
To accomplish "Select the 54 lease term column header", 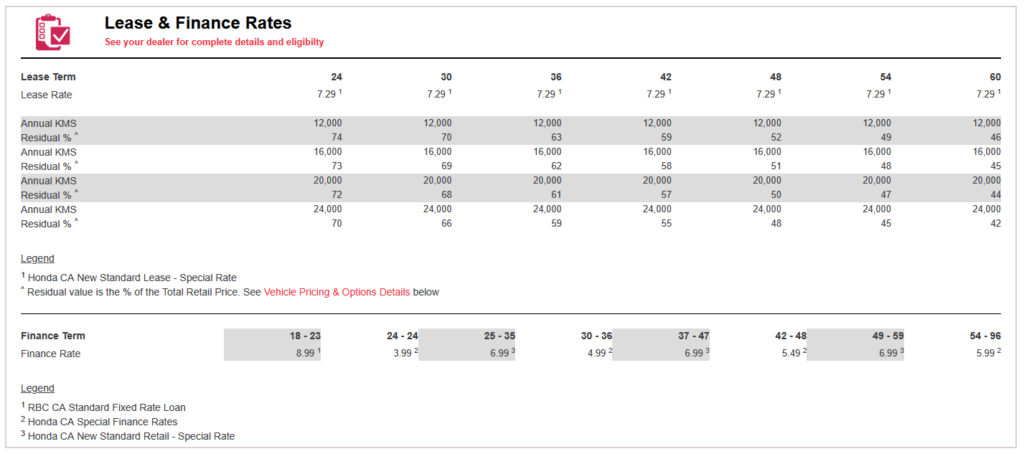I will [x=885, y=76].
